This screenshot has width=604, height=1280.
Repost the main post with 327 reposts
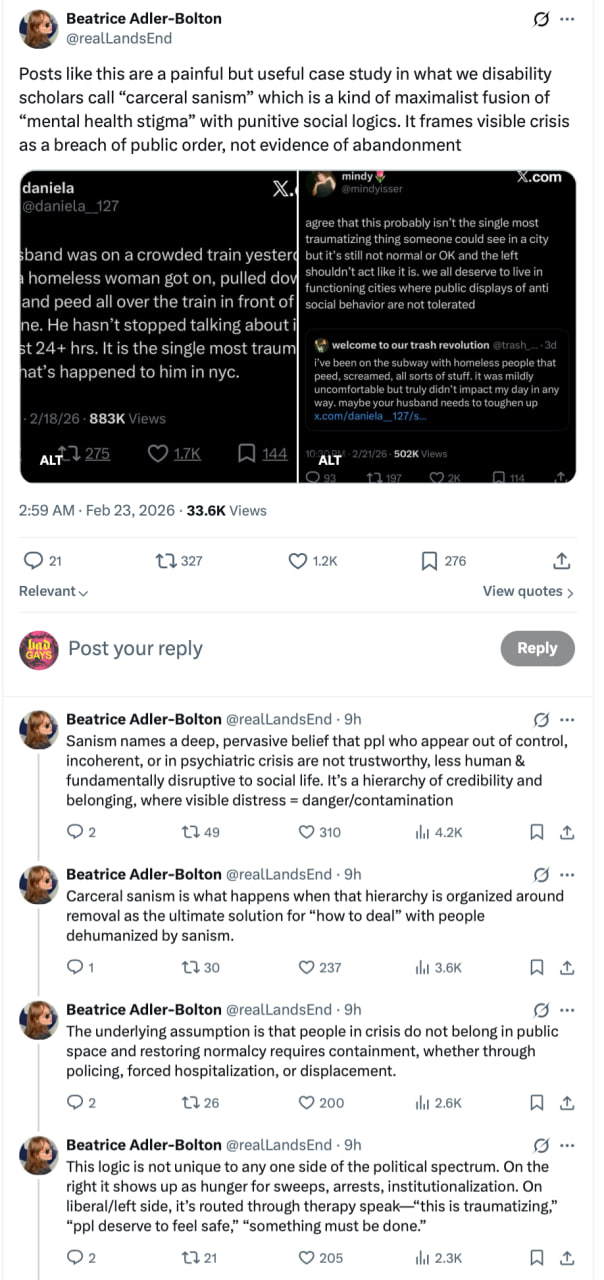pyautogui.click(x=165, y=561)
